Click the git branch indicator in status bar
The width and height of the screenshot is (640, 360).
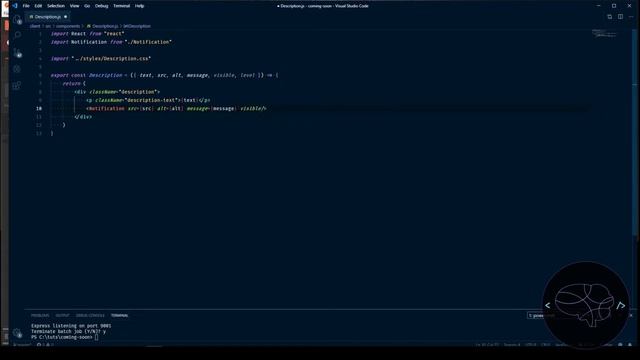[21, 345]
